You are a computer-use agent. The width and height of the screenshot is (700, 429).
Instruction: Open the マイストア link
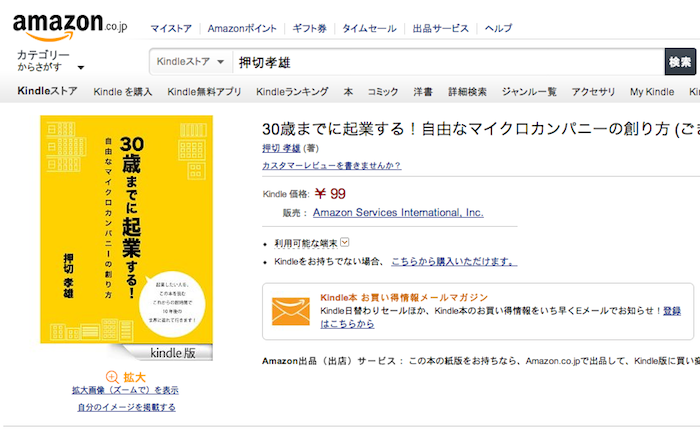171,29
